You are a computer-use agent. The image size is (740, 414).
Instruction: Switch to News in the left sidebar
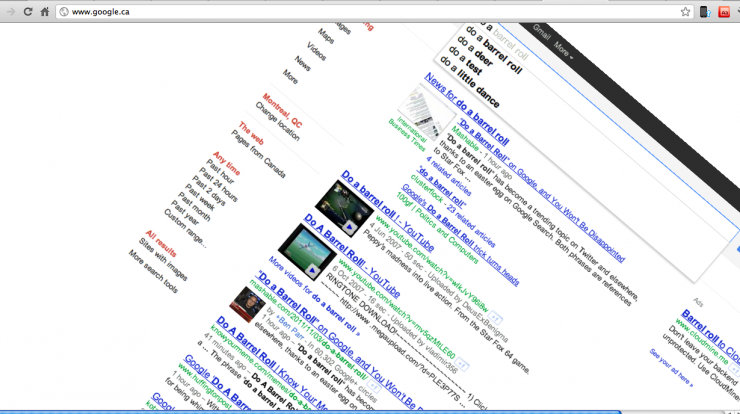[x=303, y=63]
